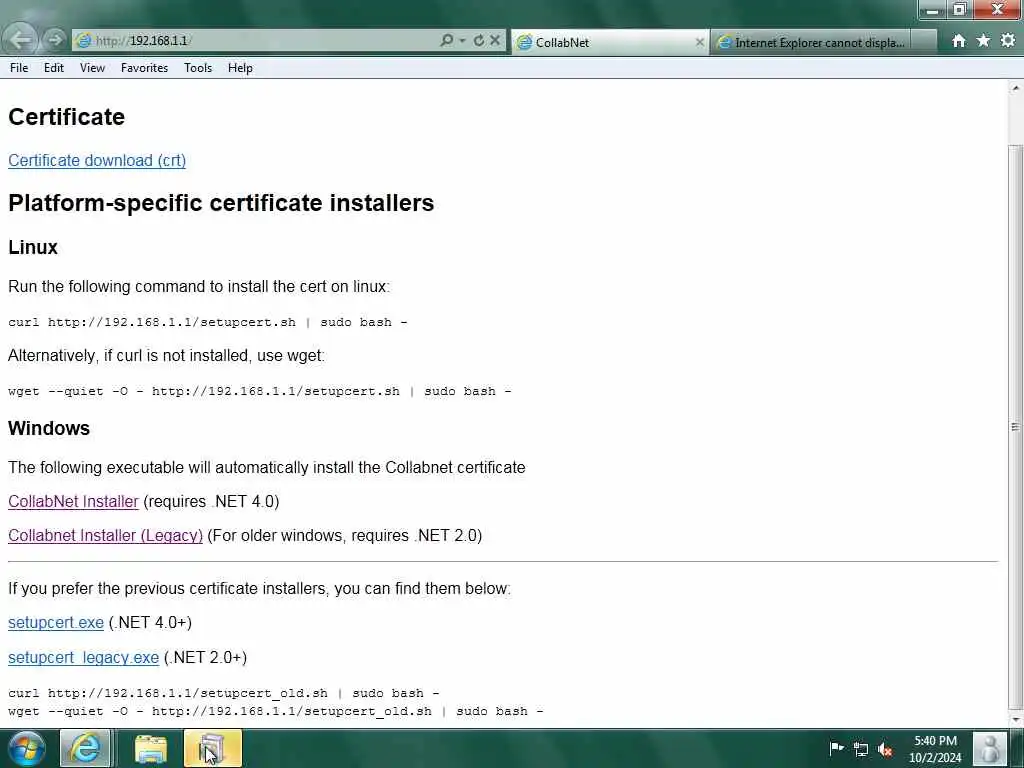Click the Platform-specific certificate installers heading

pyautogui.click(x=221, y=203)
